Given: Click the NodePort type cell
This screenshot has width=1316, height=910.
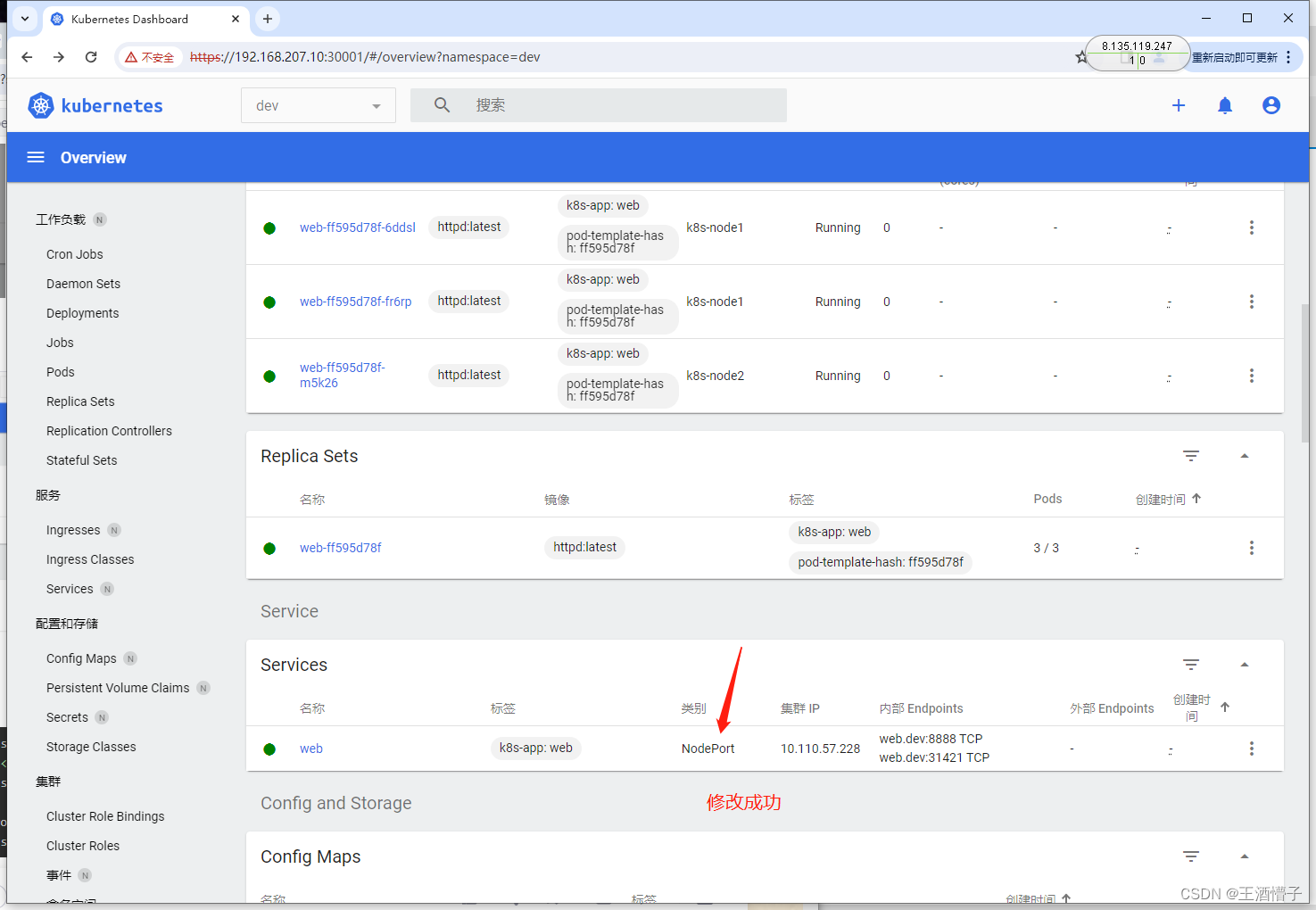Looking at the screenshot, I should coord(708,749).
